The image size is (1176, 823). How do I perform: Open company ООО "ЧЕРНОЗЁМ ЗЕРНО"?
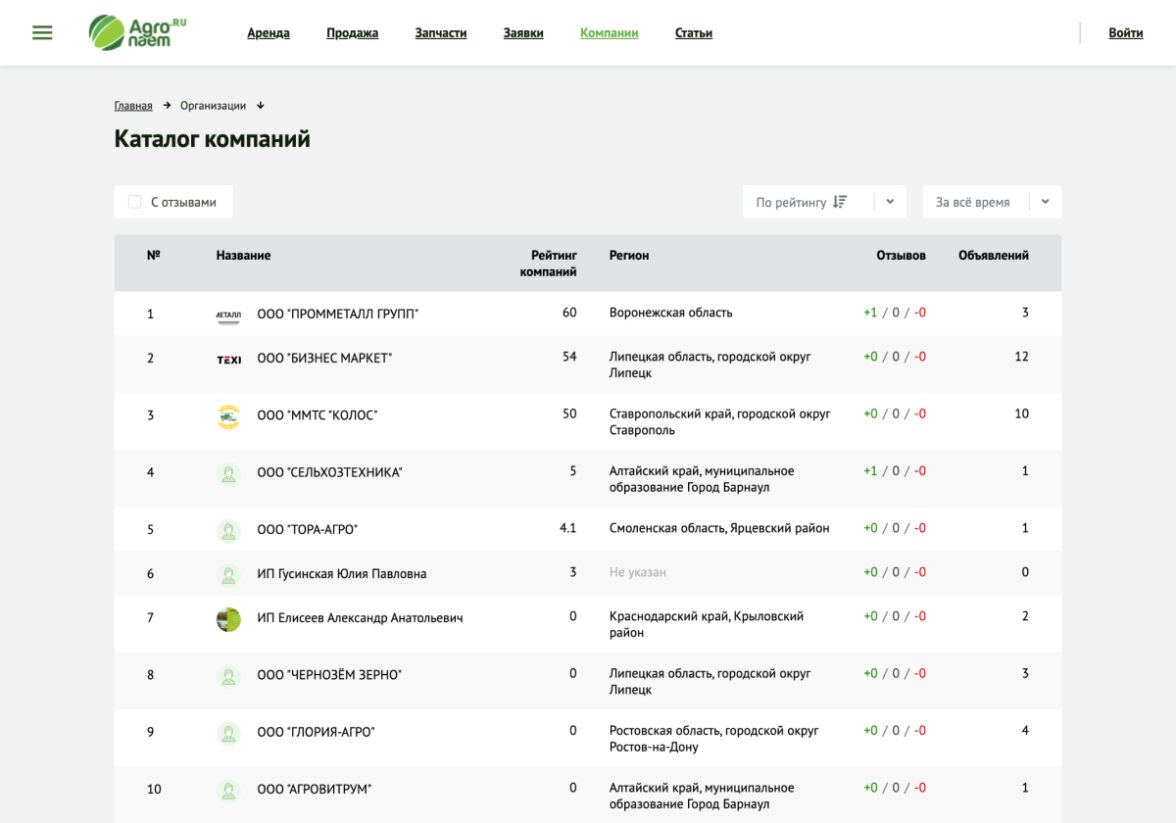(x=329, y=675)
